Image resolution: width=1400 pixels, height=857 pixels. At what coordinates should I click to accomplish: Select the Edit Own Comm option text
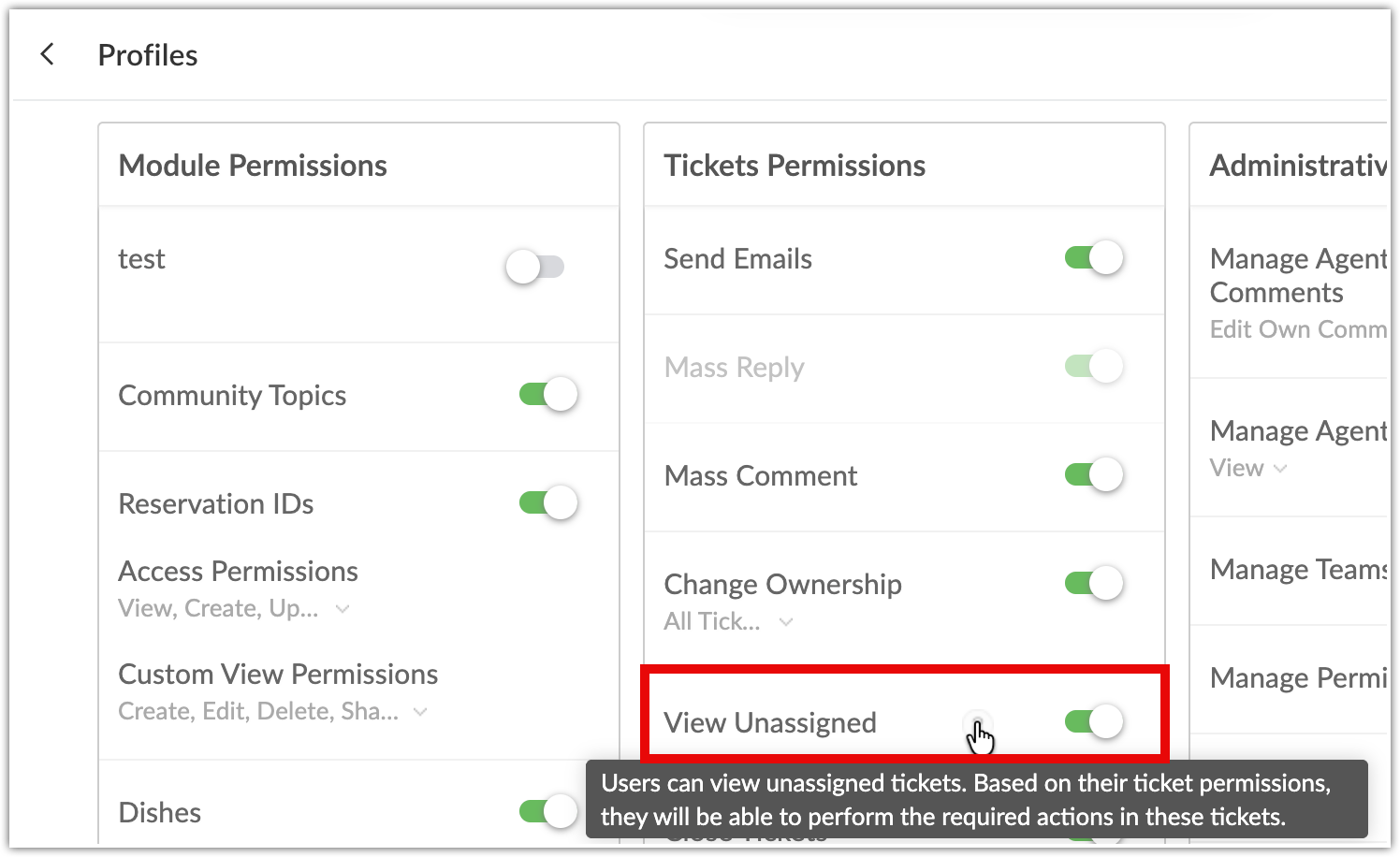coord(1298,330)
